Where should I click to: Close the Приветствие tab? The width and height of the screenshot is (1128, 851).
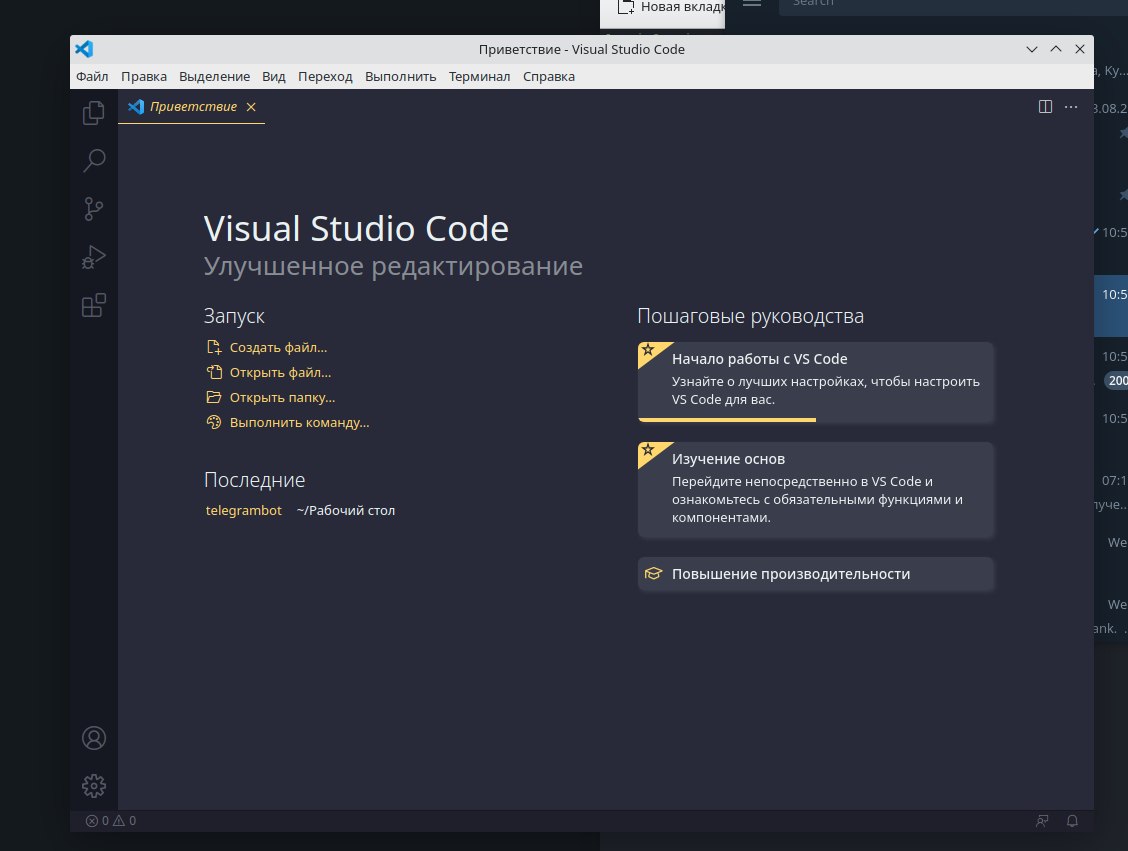click(251, 106)
